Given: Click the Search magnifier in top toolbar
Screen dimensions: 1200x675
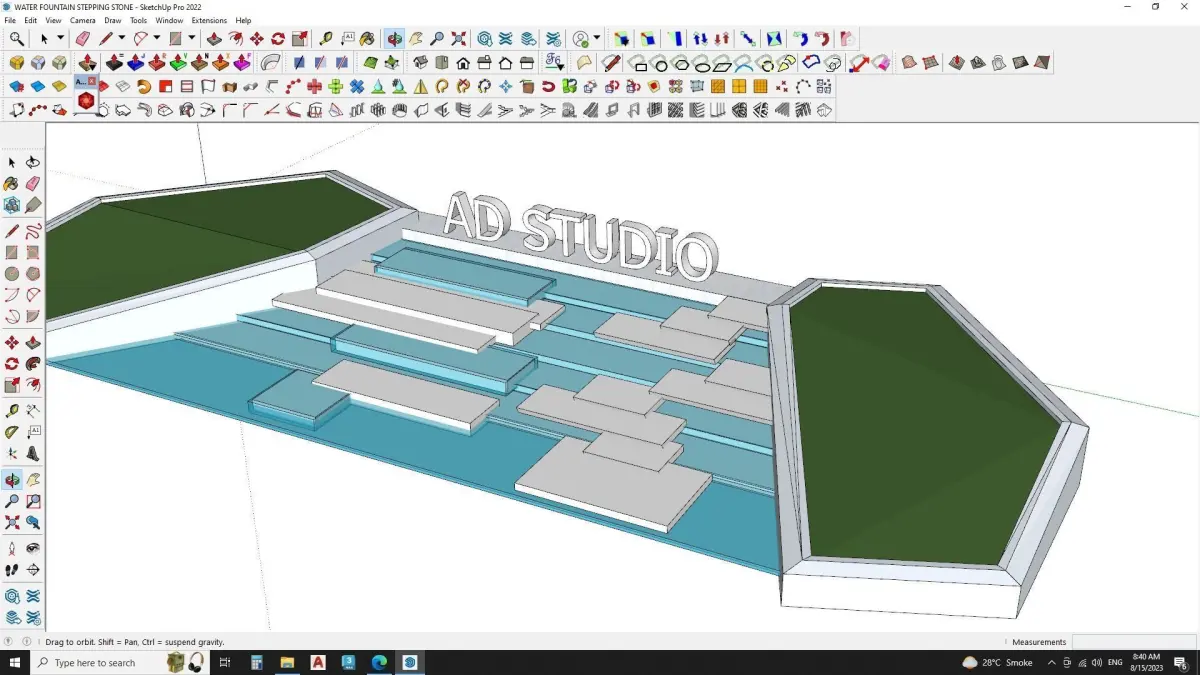Looking at the screenshot, I should (17, 39).
